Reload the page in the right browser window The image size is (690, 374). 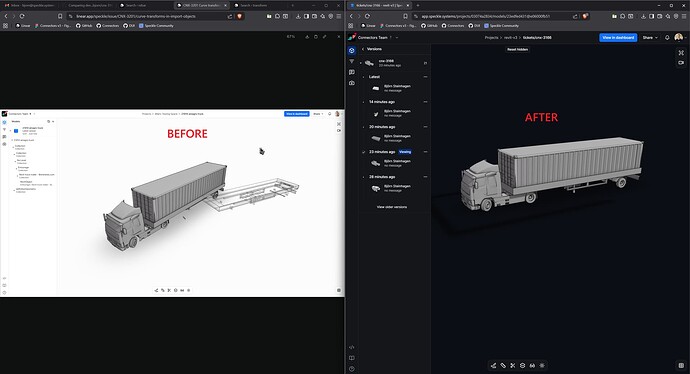[367, 16]
